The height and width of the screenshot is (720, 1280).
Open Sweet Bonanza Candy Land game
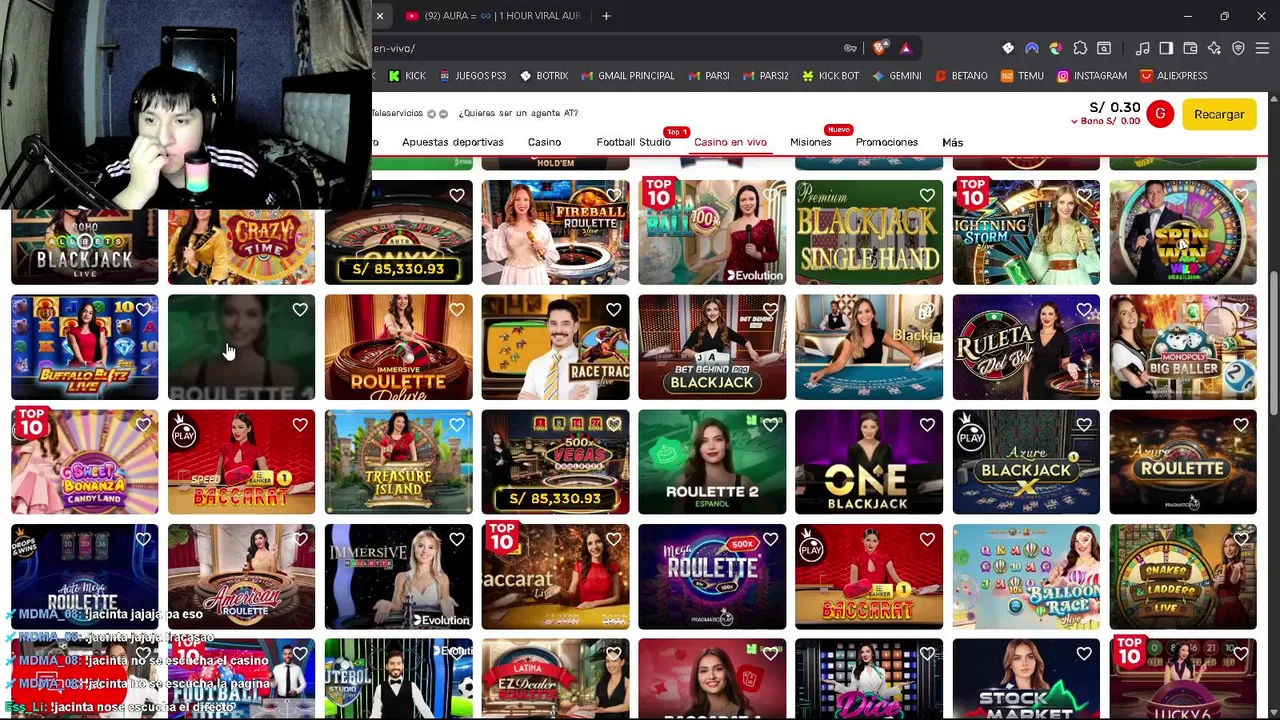(x=84, y=462)
